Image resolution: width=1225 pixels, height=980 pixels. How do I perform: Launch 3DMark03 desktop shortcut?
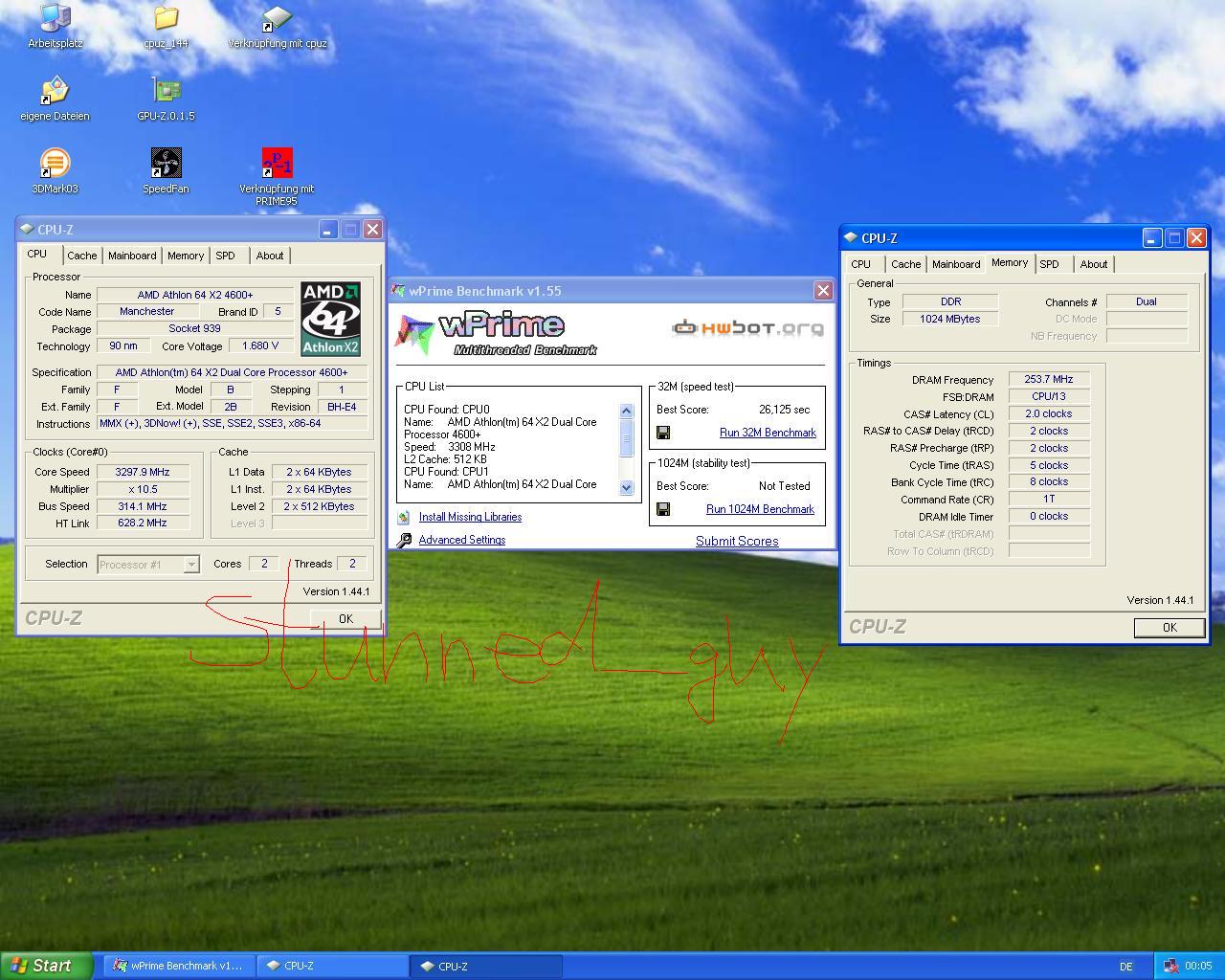point(55,171)
